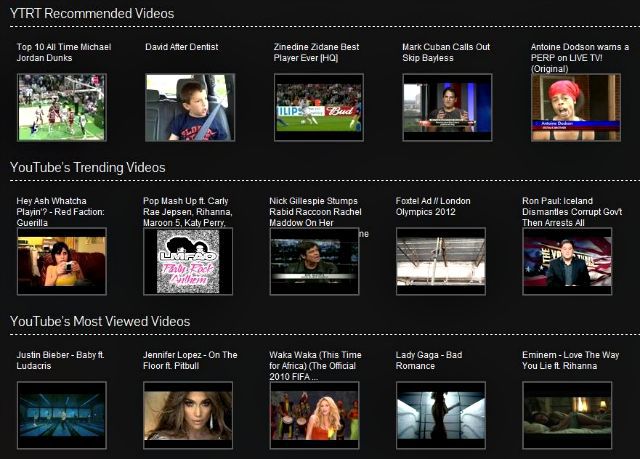Viewport: 640px width, 459px height.
Task: Open the Antoine Dodson news clip thumbnail
Action: pos(576,108)
